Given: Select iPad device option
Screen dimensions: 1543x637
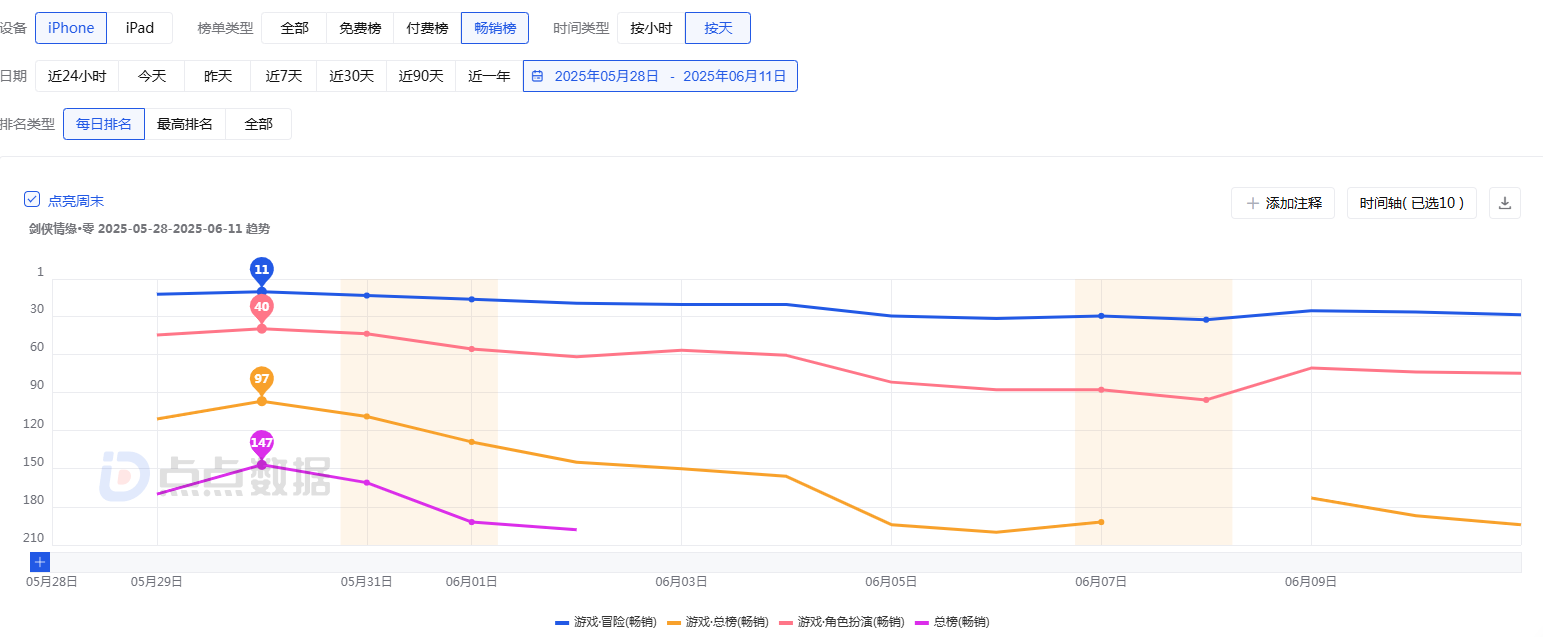Looking at the screenshot, I should [140, 28].
